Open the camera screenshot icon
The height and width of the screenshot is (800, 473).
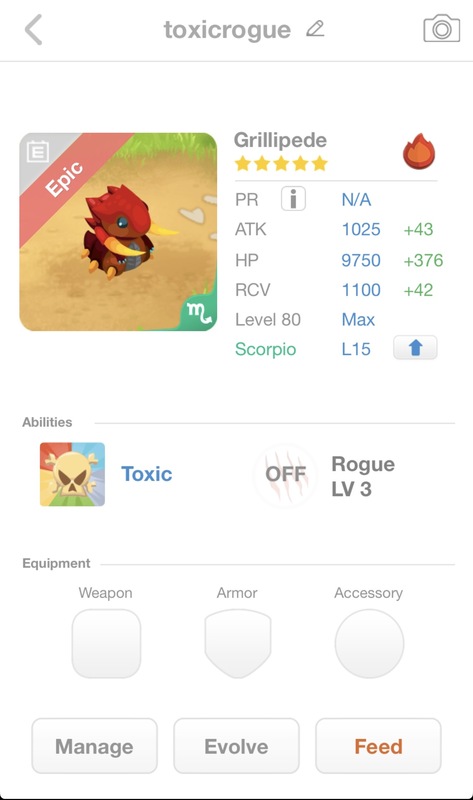(441, 29)
